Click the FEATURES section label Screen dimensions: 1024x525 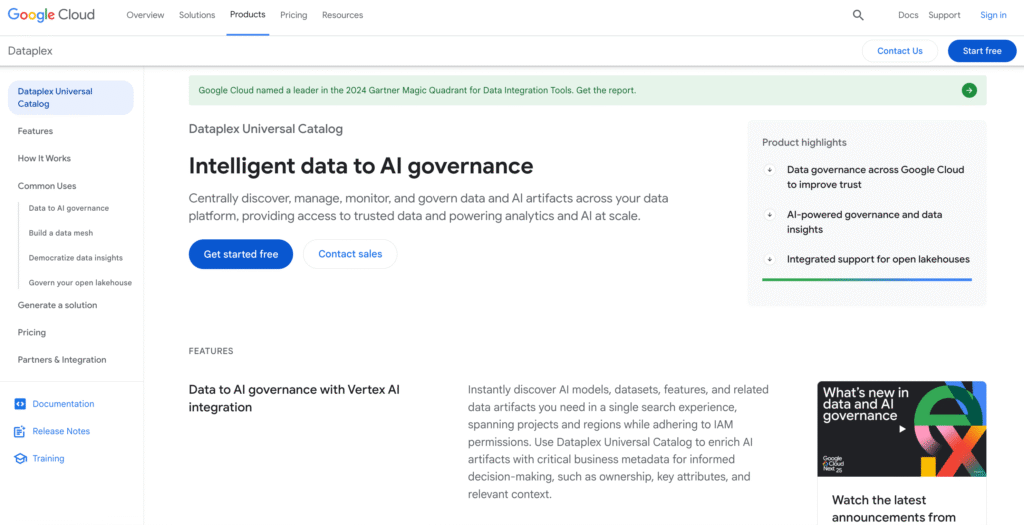tap(211, 351)
